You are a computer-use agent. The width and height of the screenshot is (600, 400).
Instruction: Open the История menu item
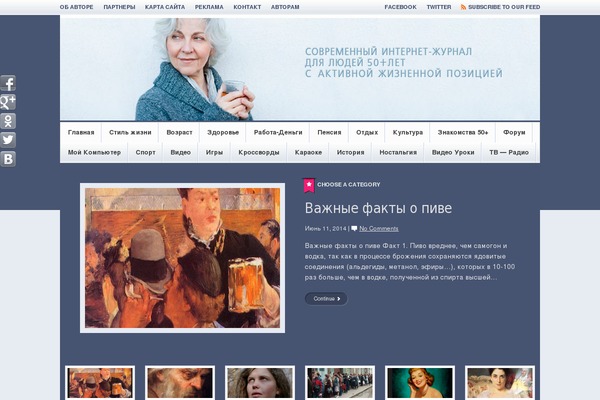[351, 152]
